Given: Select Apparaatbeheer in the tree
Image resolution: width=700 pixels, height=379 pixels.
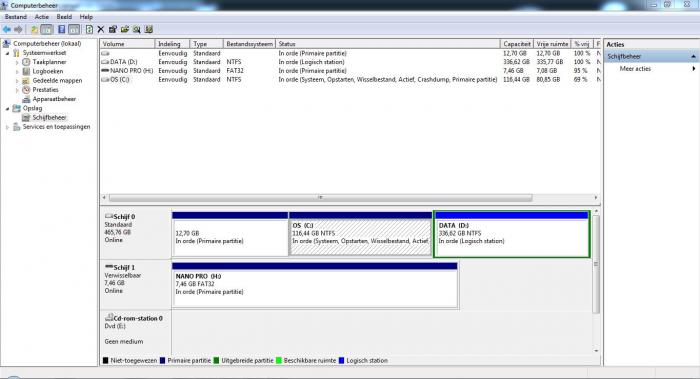Looking at the screenshot, I should click(54, 99).
